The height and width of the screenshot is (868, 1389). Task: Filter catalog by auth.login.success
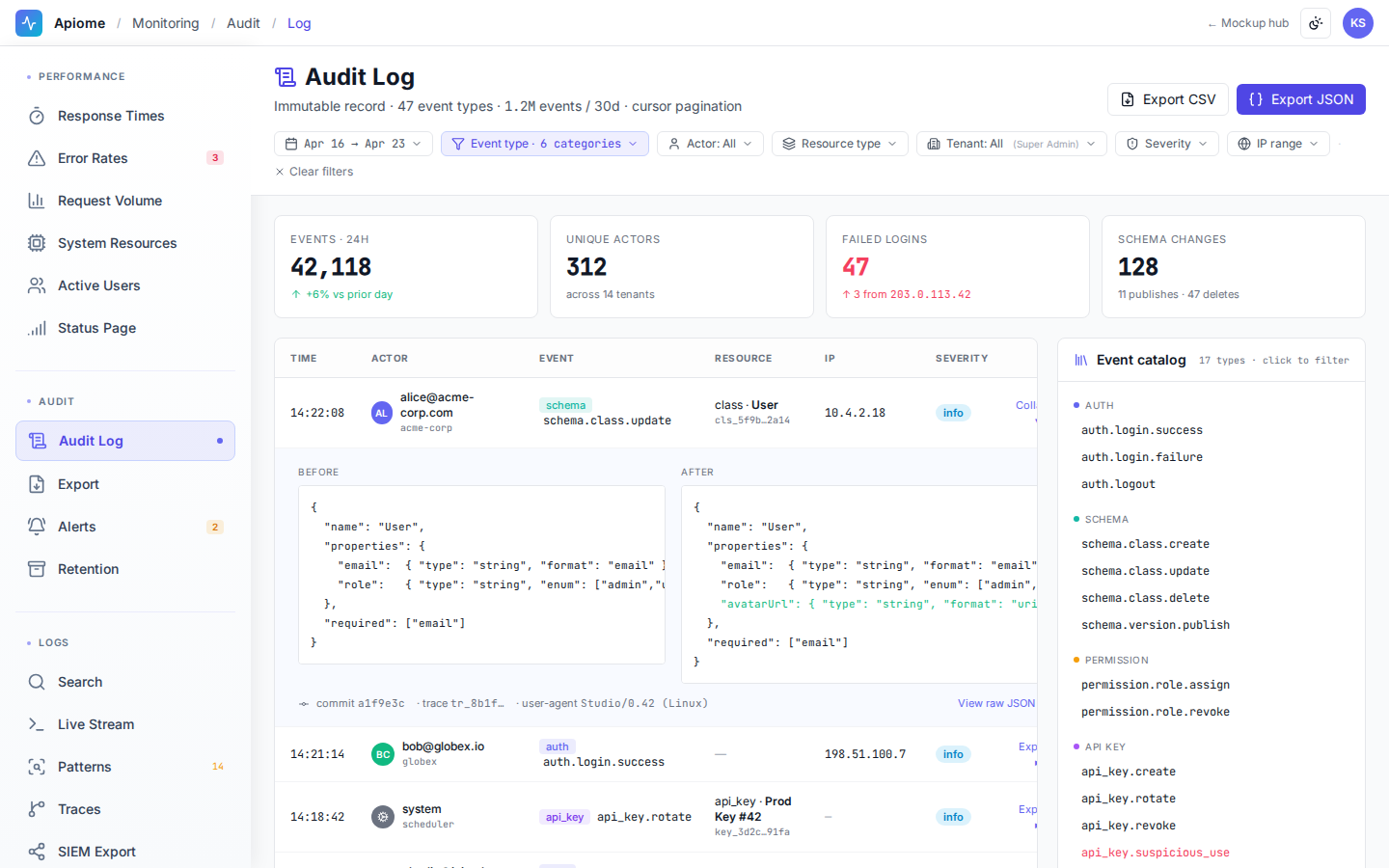click(x=1142, y=430)
